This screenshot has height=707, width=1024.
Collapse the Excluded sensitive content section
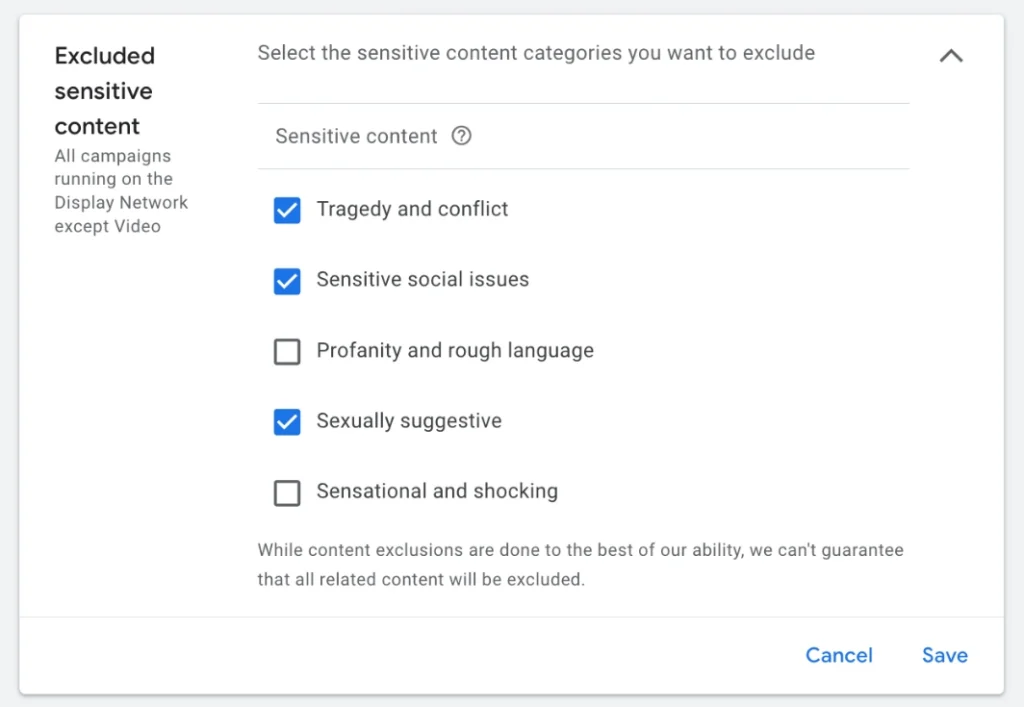point(951,56)
